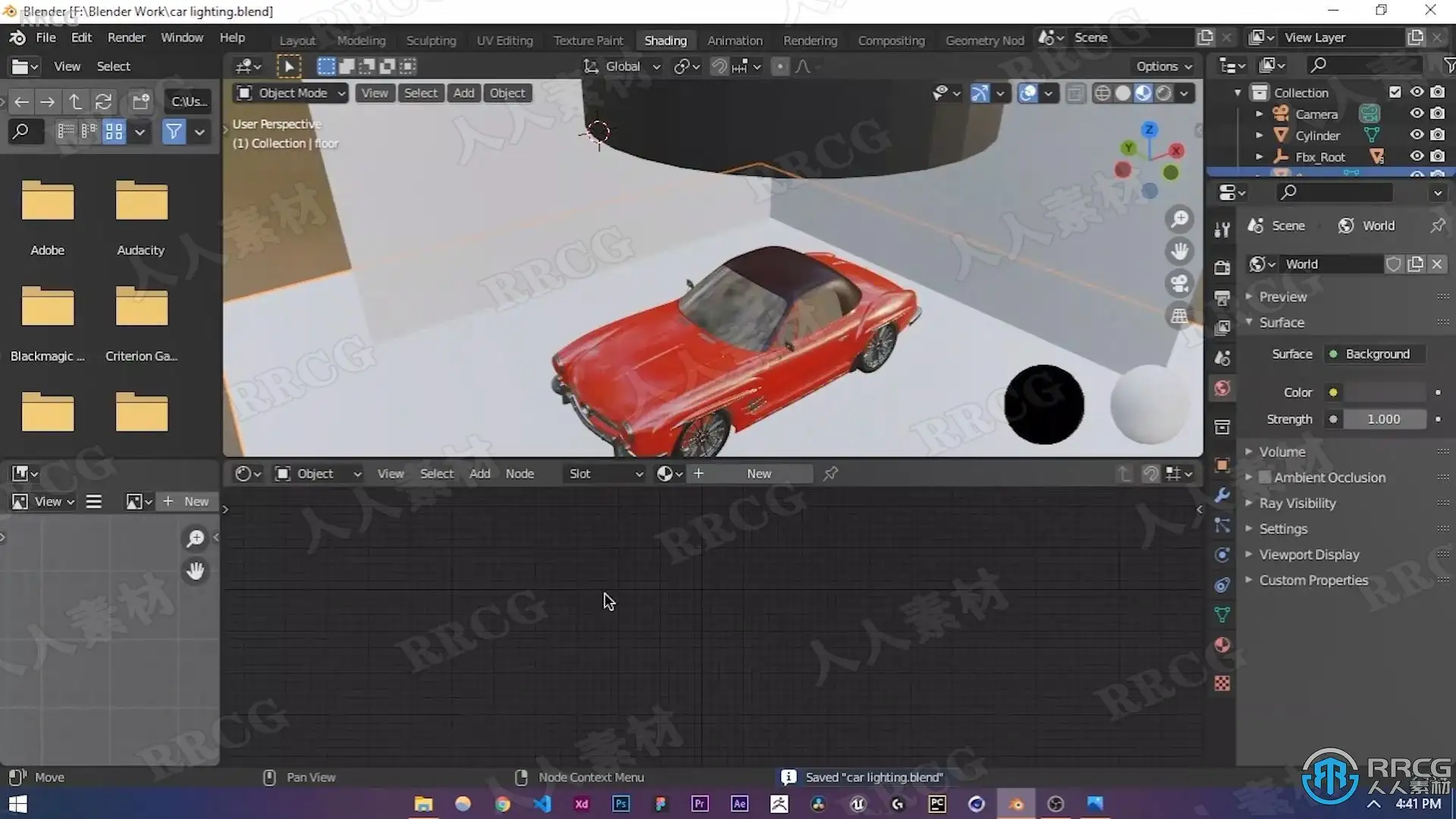1456x819 pixels.
Task: Open the material Slot dropdown
Action: click(605, 474)
